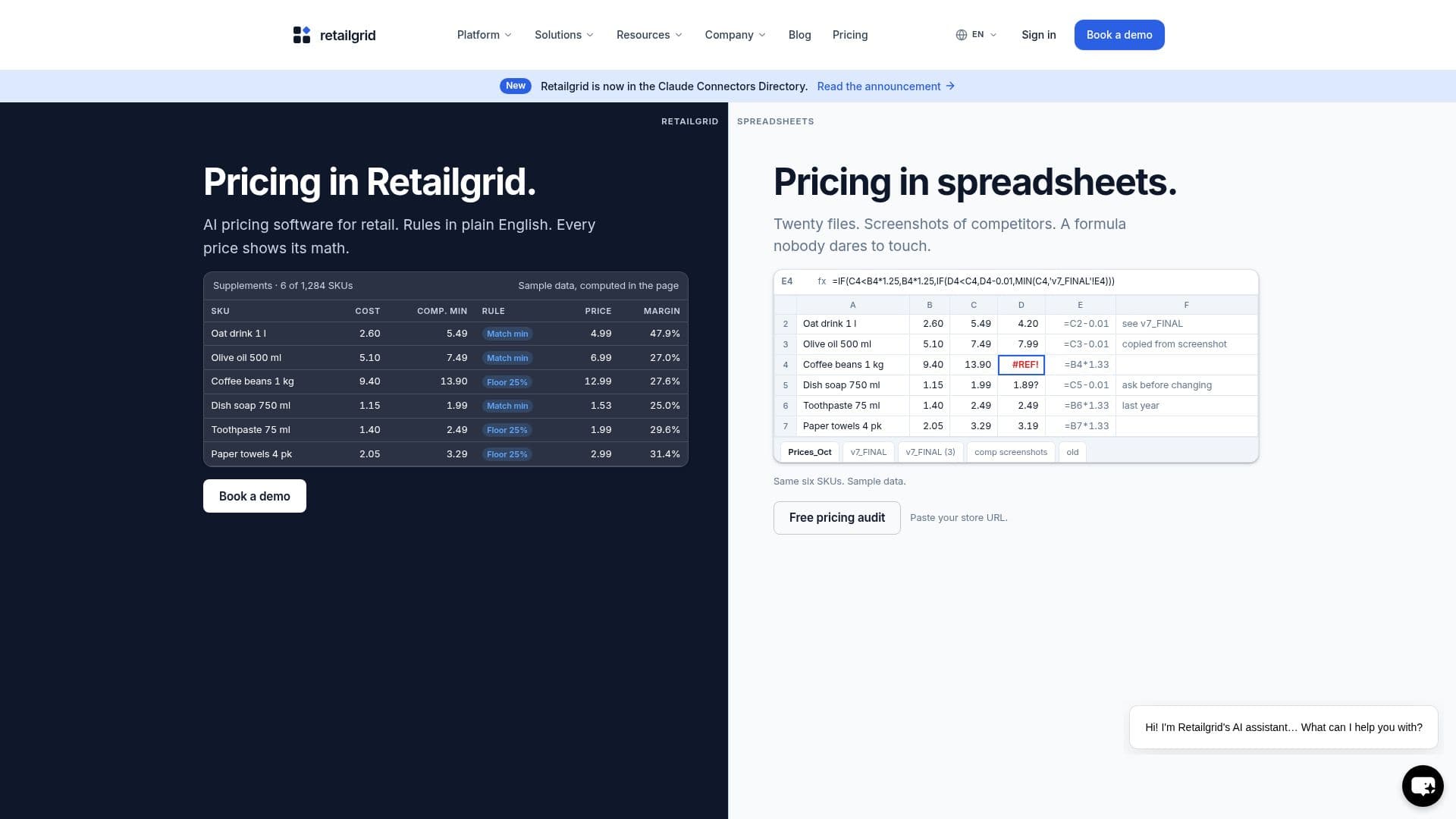
Task: Click the Floor 25% tag for Coffee beans
Action: point(507,382)
